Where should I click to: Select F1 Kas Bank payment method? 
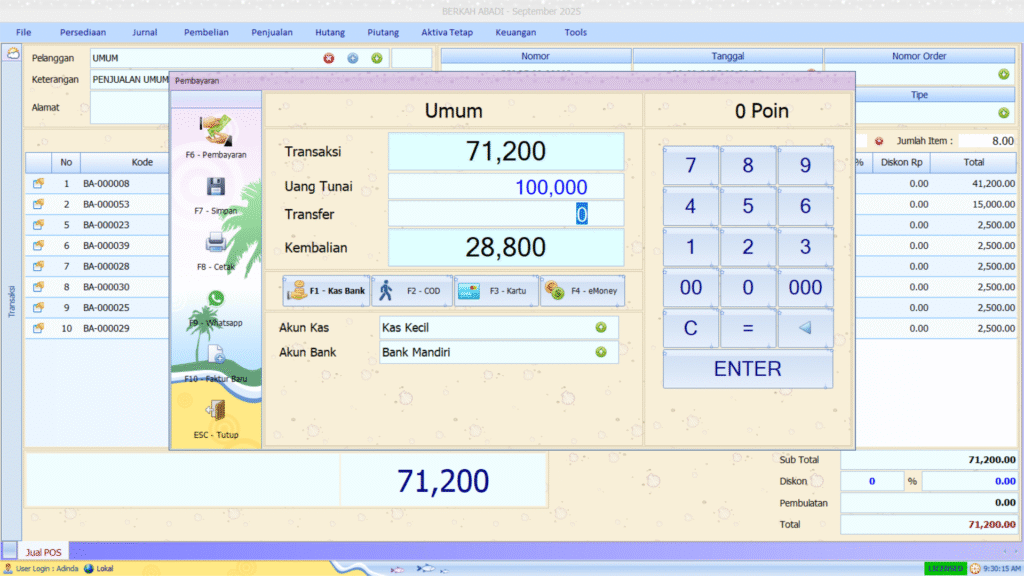click(326, 291)
